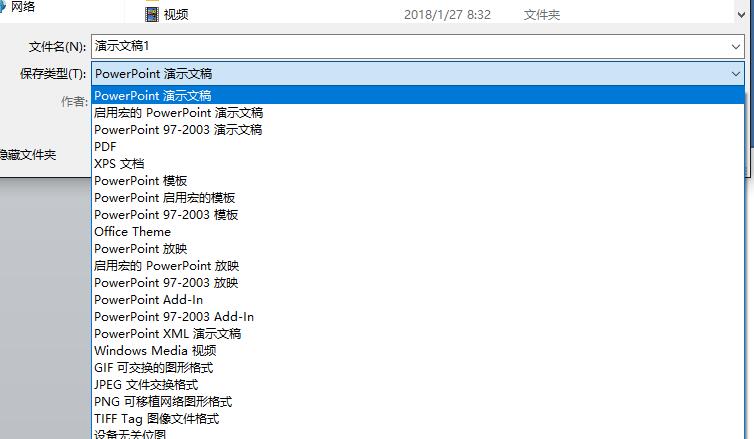Collapse the 保存类型 dropdown arrow
Image resolution: width=754 pixels, height=439 pixels.
[736, 74]
